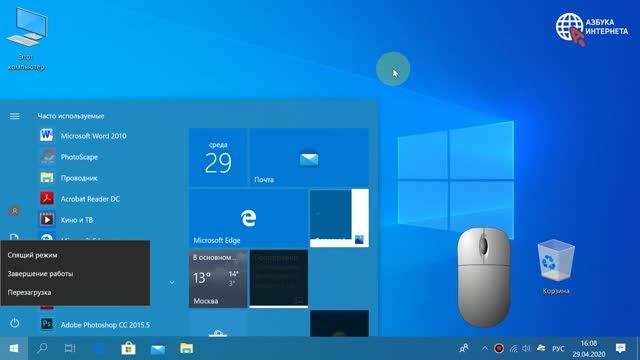
Task: Click the red recording tray icon
Action: point(499,349)
